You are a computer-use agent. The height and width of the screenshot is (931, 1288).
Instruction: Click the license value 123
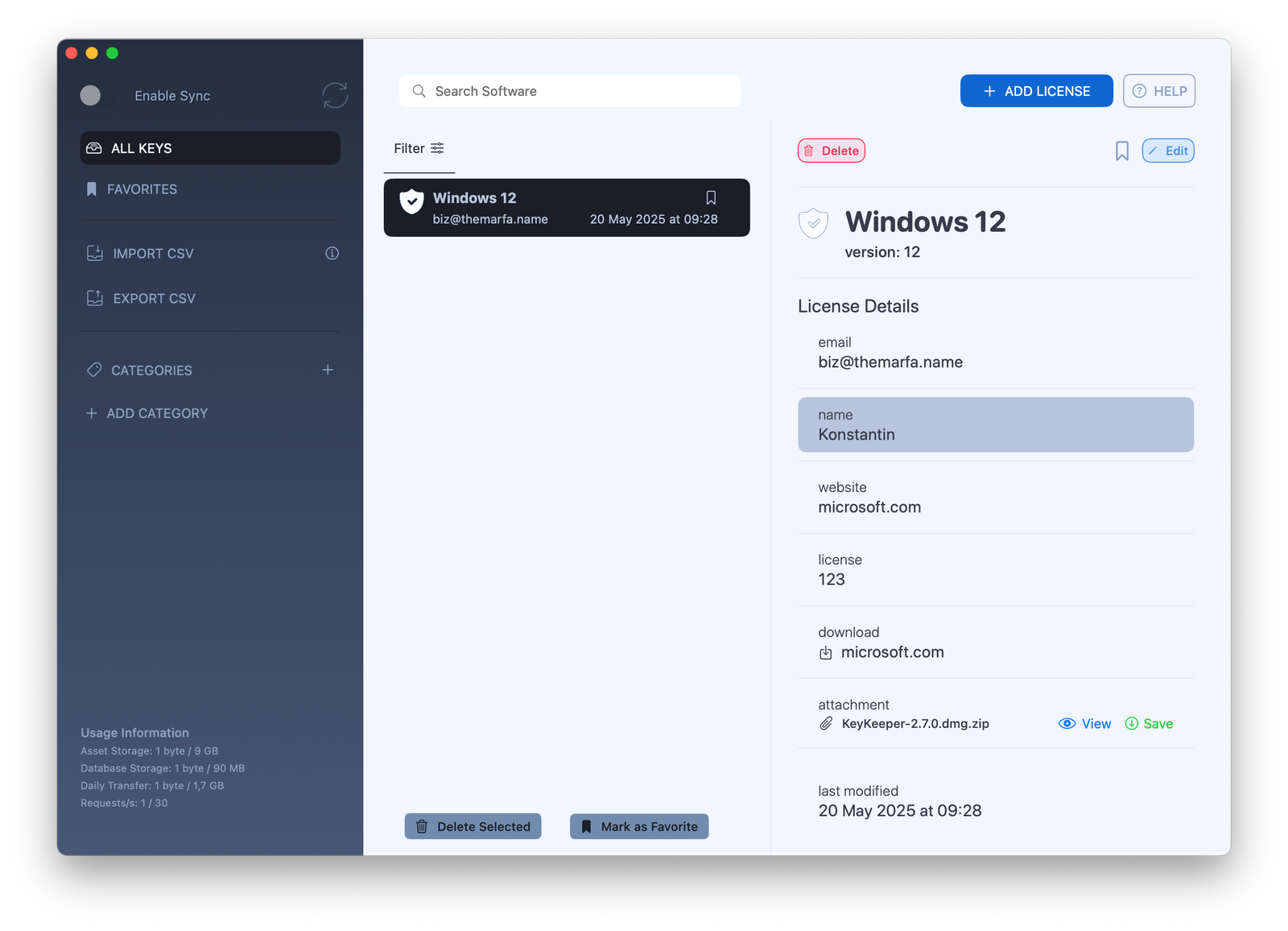click(832, 580)
